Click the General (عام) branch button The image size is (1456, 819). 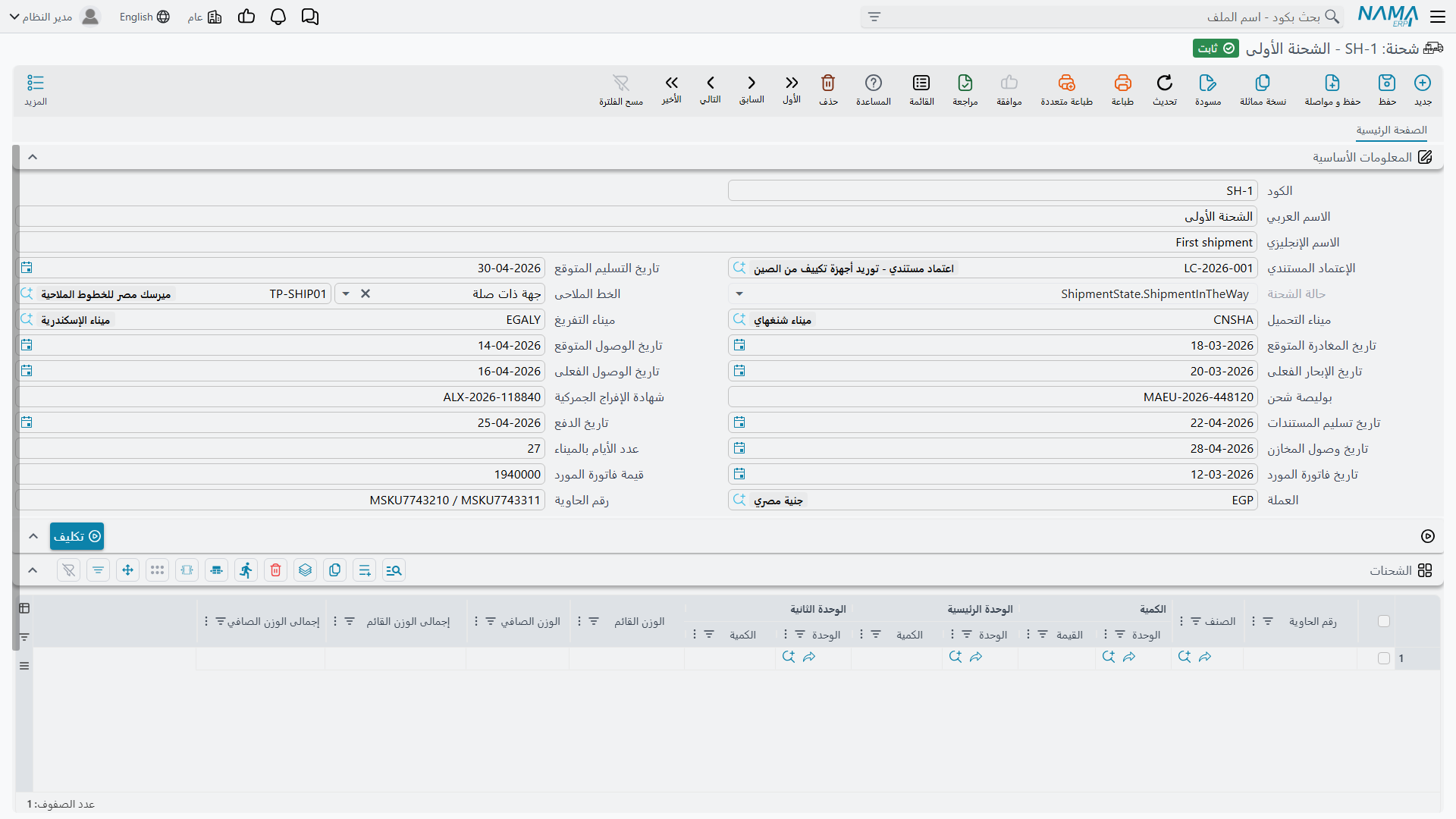click(x=205, y=17)
